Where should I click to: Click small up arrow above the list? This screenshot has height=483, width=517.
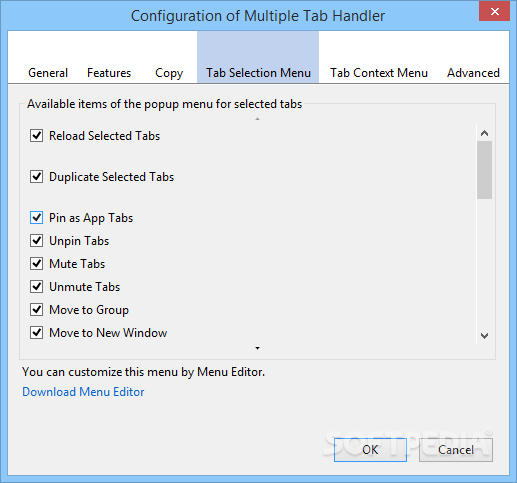(257, 119)
